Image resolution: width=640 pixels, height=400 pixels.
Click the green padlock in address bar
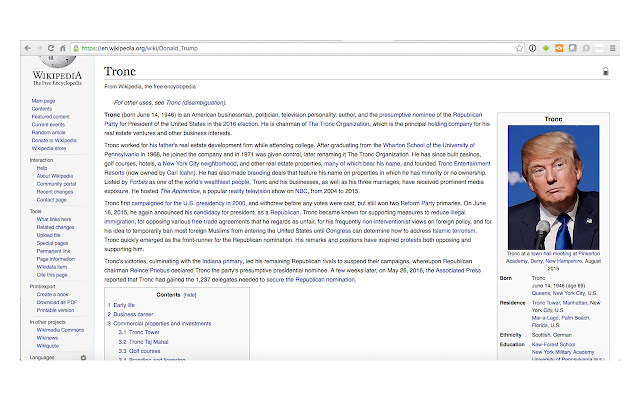pos(76,48)
